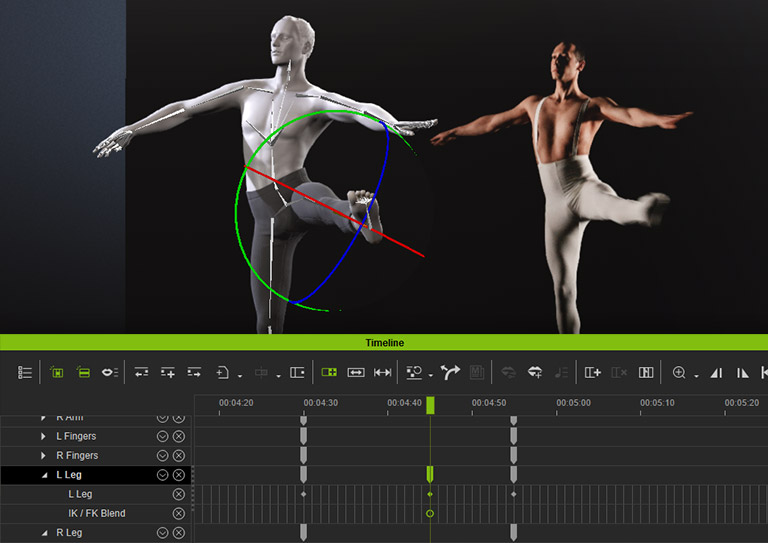The width and height of the screenshot is (768, 543).
Task: Click the zoom magnifier icon in timeline toolbar
Action: pos(680,372)
